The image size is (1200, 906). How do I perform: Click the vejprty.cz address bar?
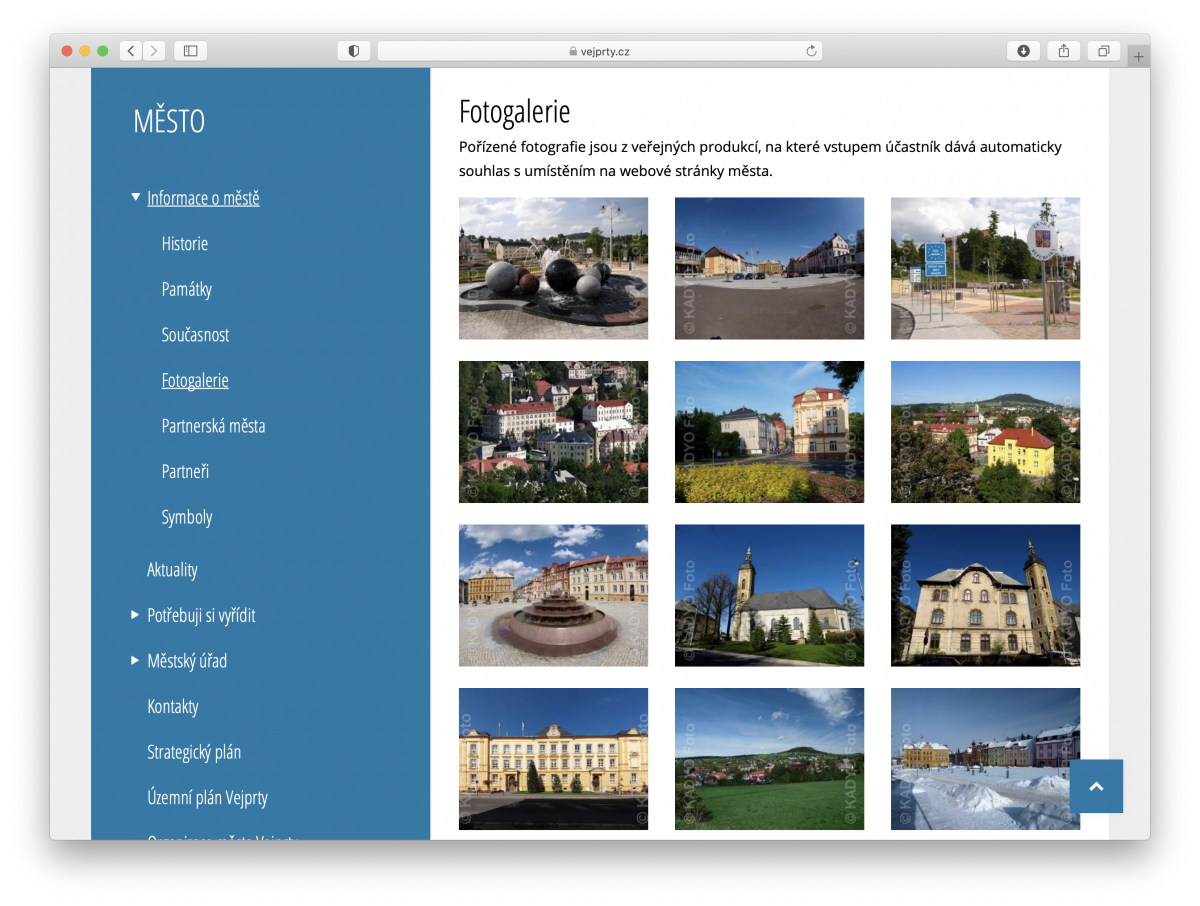[x=600, y=51]
